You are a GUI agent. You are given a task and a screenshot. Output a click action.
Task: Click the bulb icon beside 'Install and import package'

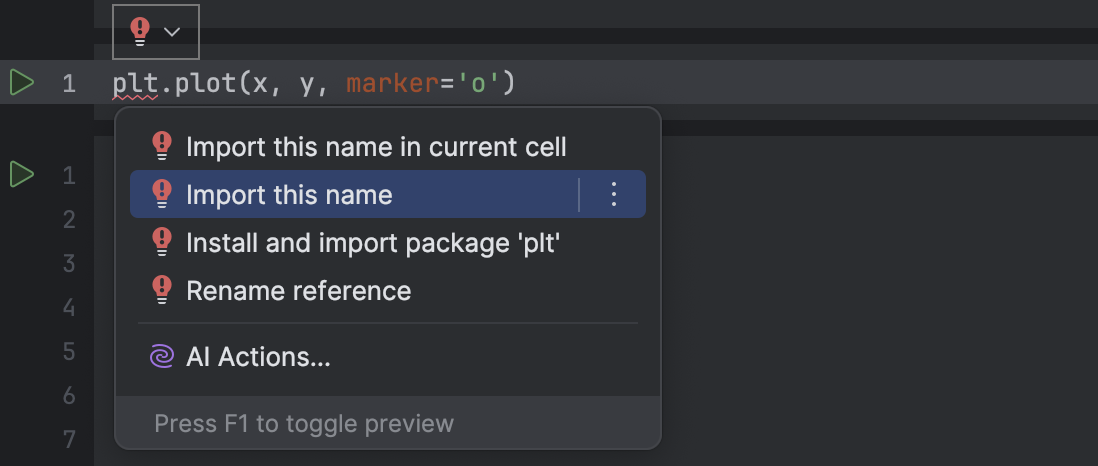pos(161,242)
